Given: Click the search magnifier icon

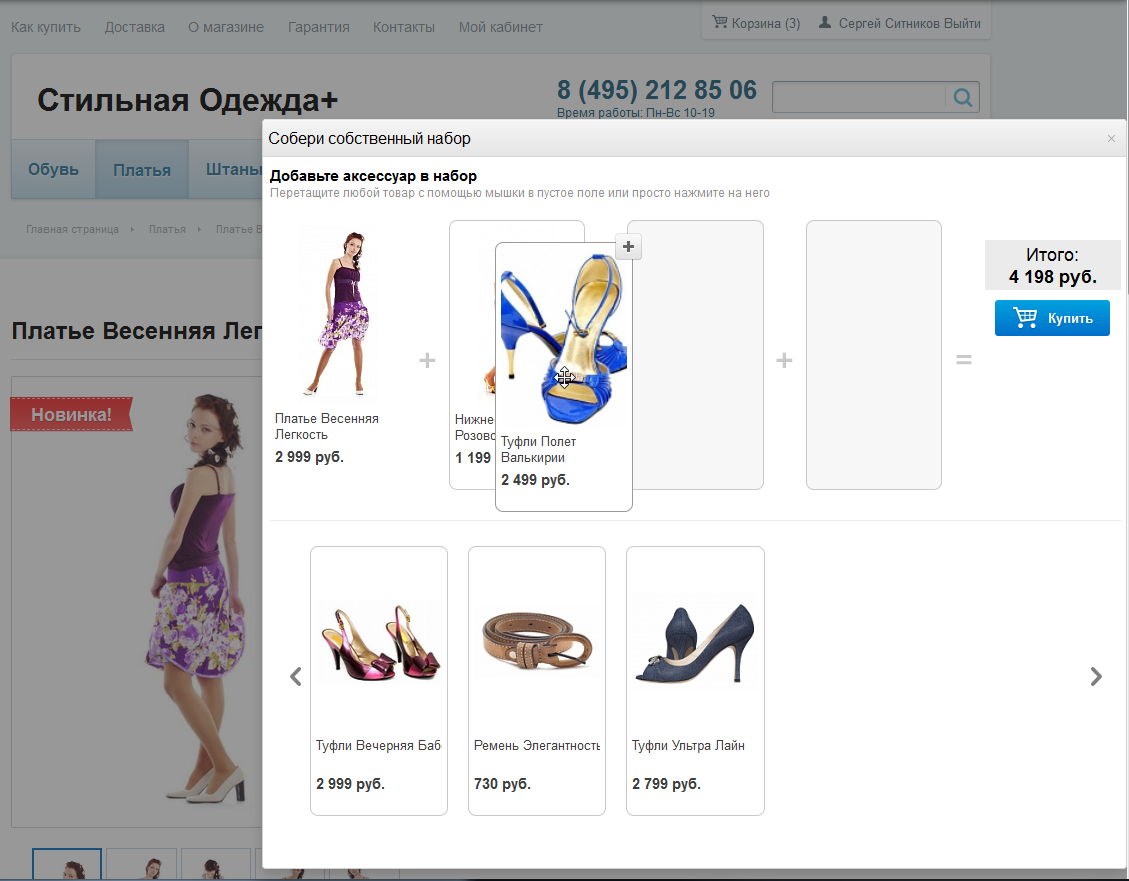Looking at the screenshot, I should 963,98.
